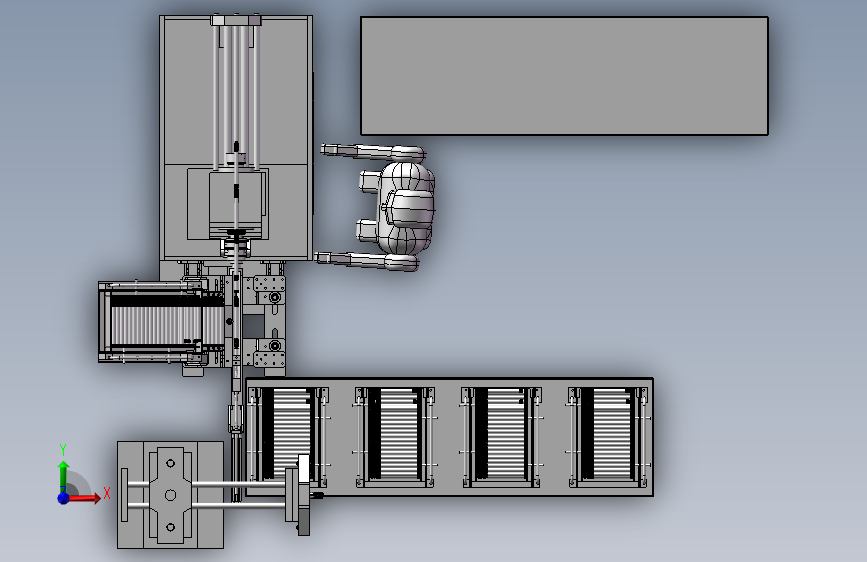Image resolution: width=867 pixels, height=562 pixels.
Task: Select the operator's upper outstretched arm
Action: [x=372, y=152]
